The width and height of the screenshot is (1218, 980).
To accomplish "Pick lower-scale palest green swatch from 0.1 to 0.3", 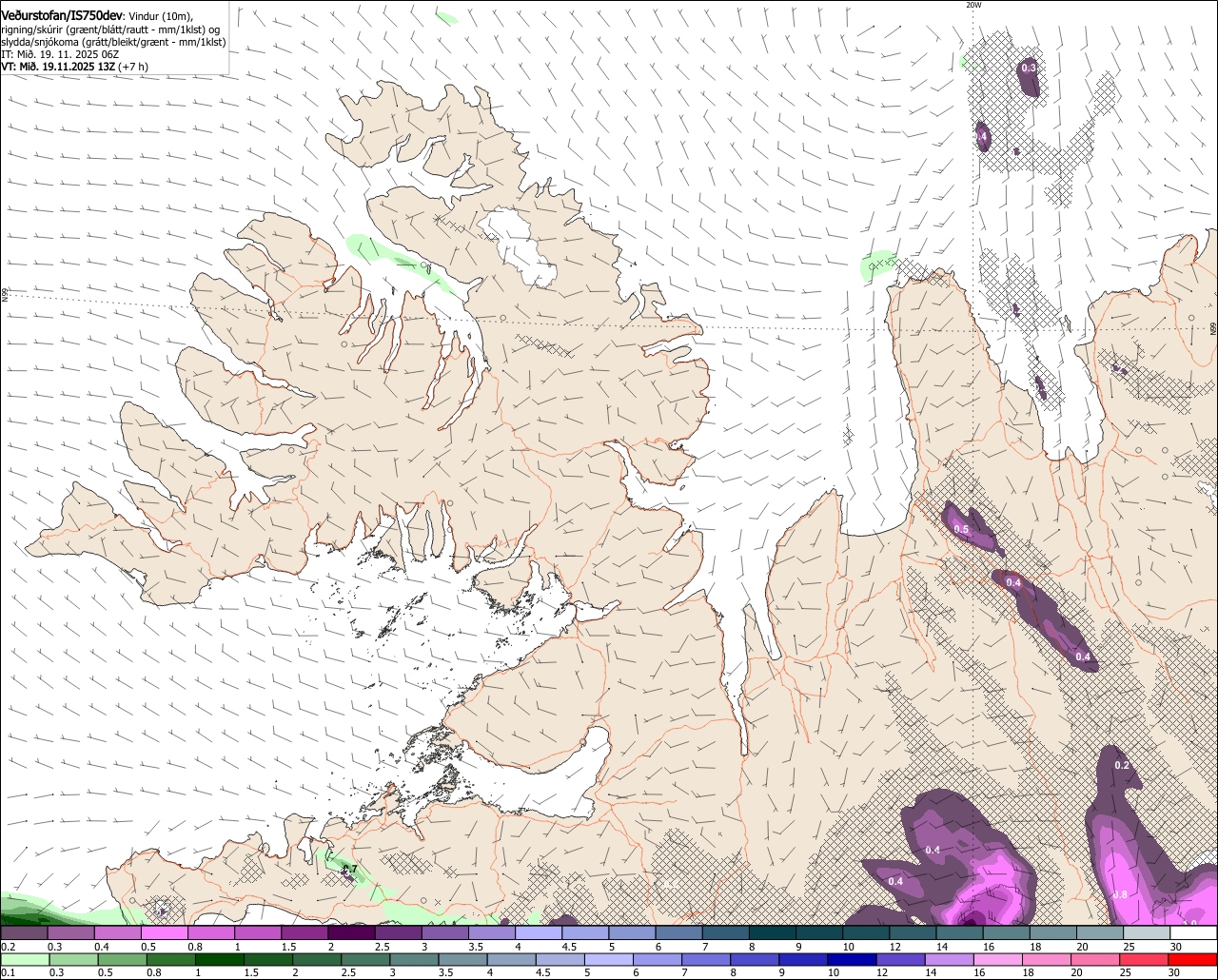I will point(24,960).
